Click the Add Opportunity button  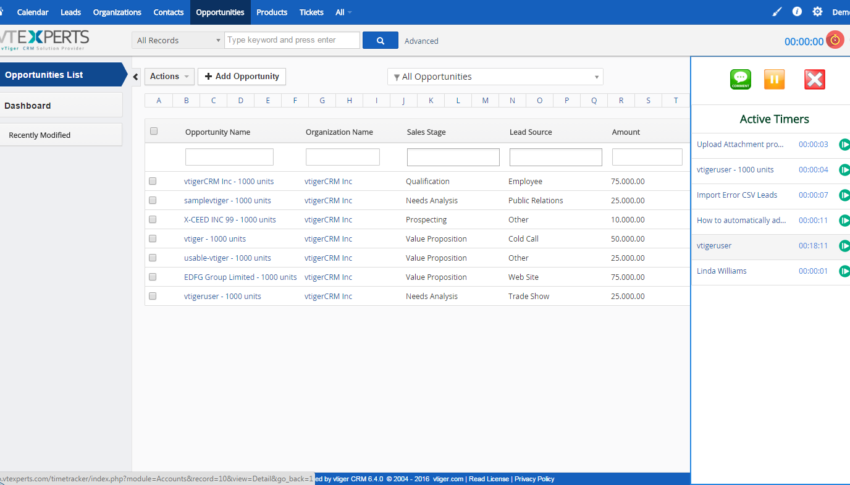tap(242, 76)
